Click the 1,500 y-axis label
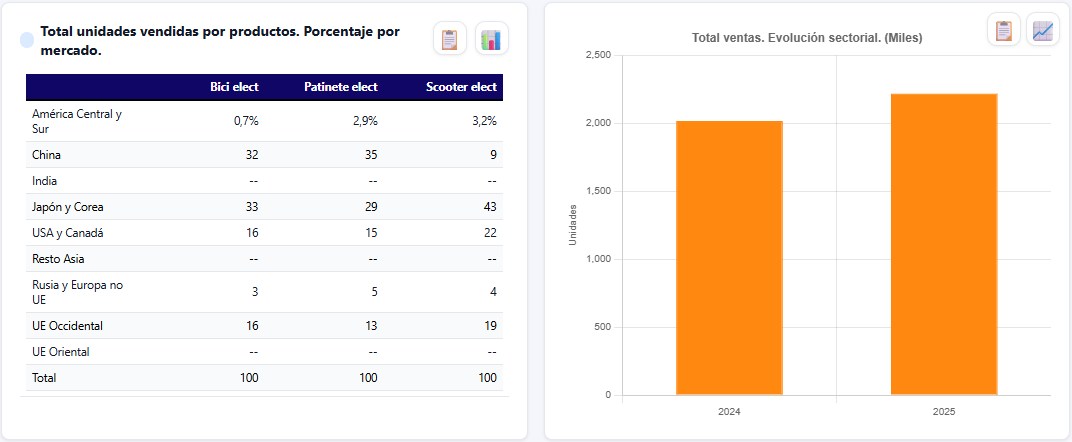The image size is (1072, 442). (x=600, y=191)
